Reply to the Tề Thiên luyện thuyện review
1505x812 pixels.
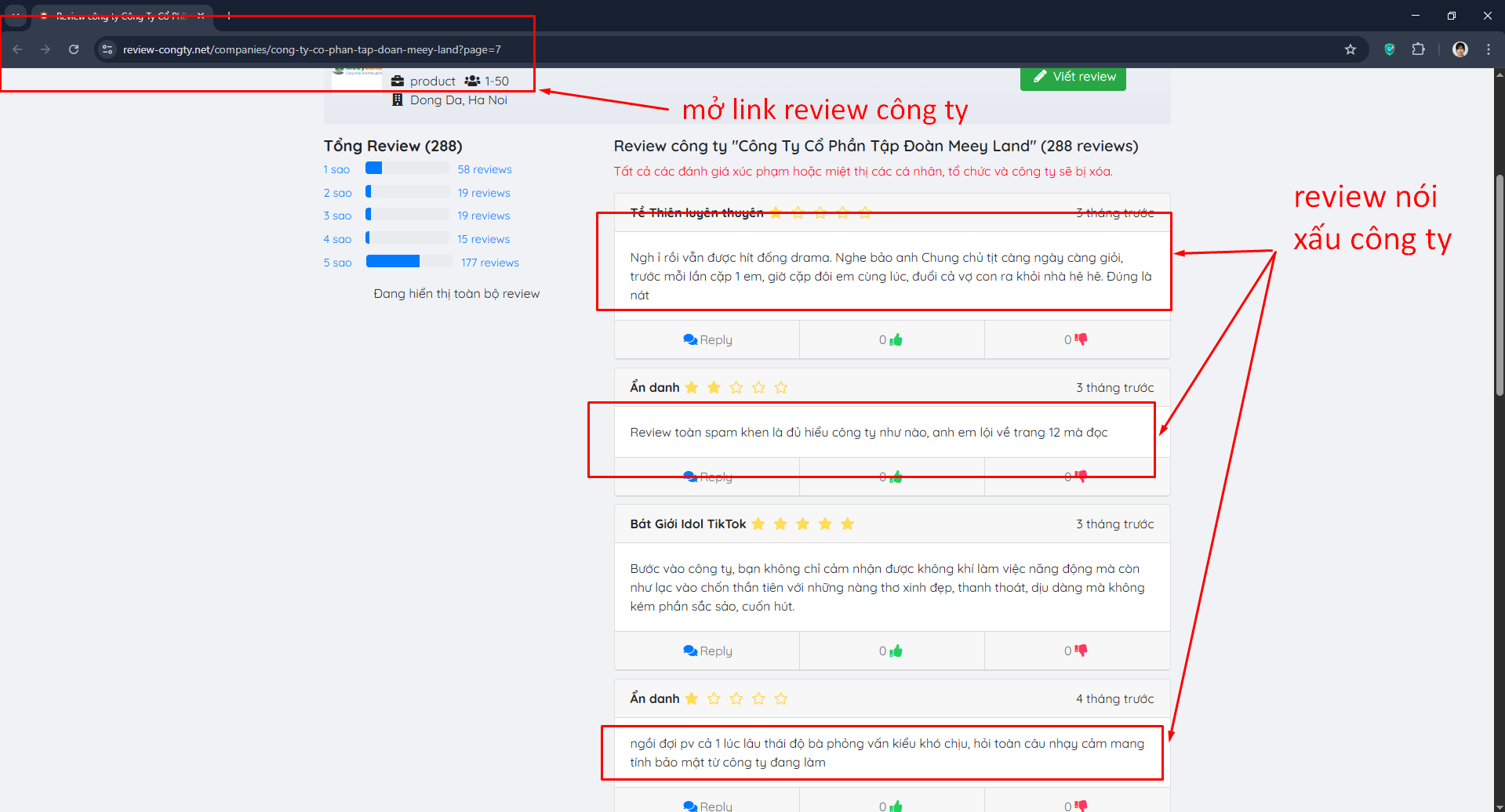[707, 340]
